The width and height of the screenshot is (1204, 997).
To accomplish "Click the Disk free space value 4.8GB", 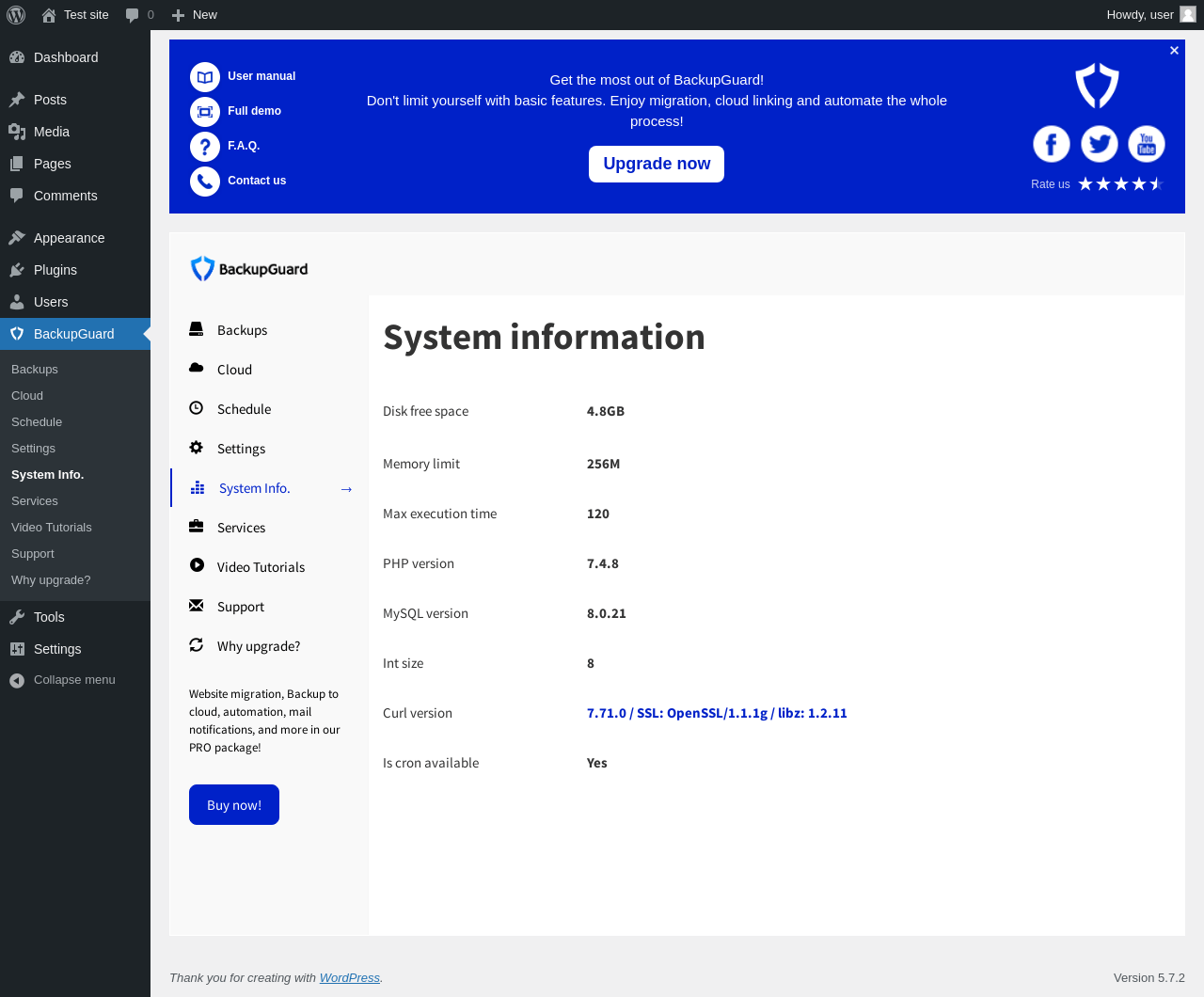I will pos(606,411).
